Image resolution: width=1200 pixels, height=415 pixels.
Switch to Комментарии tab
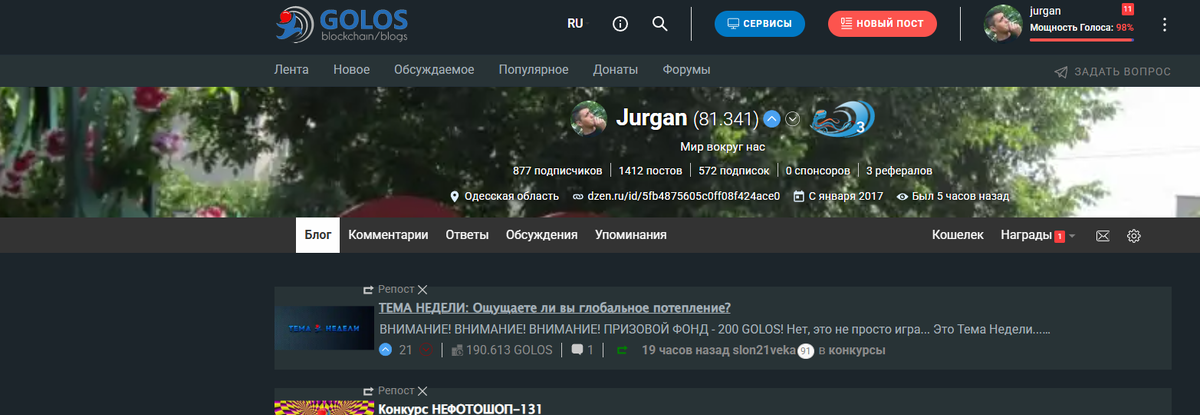pyautogui.click(x=388, y=235)
